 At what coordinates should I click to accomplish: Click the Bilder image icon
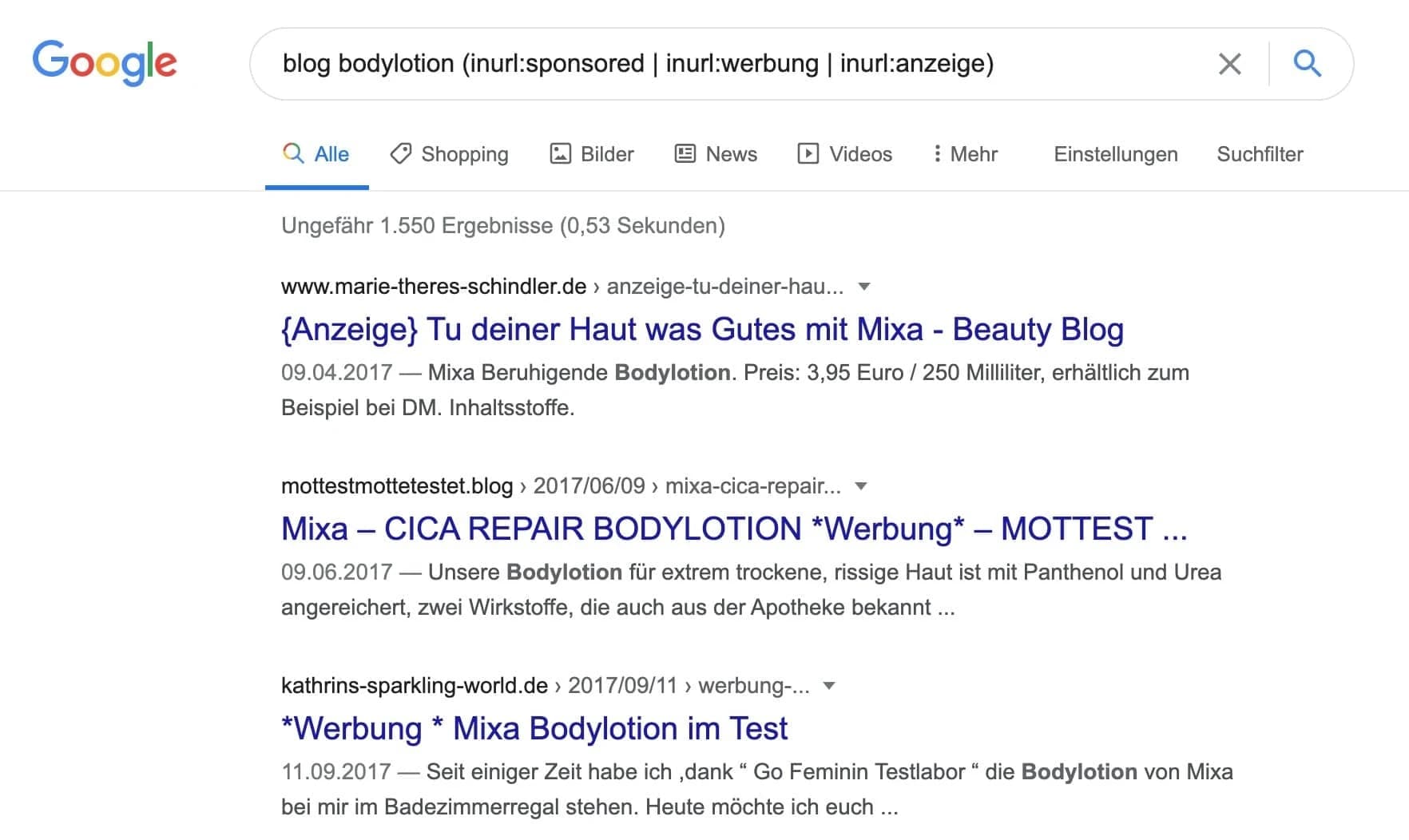click(x=562, y=153)
